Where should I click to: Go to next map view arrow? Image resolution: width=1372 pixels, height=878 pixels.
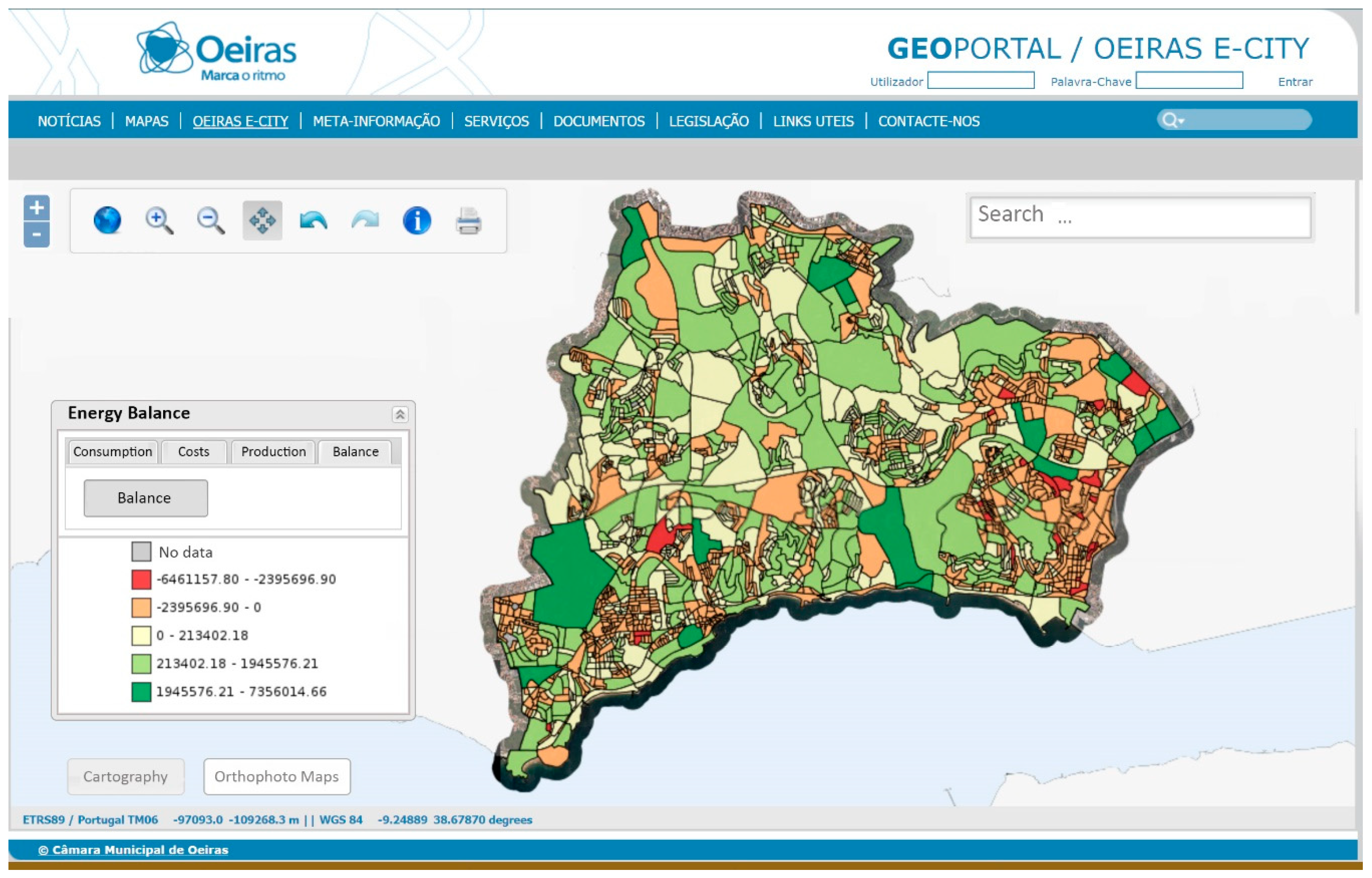[x=365, y=221]
